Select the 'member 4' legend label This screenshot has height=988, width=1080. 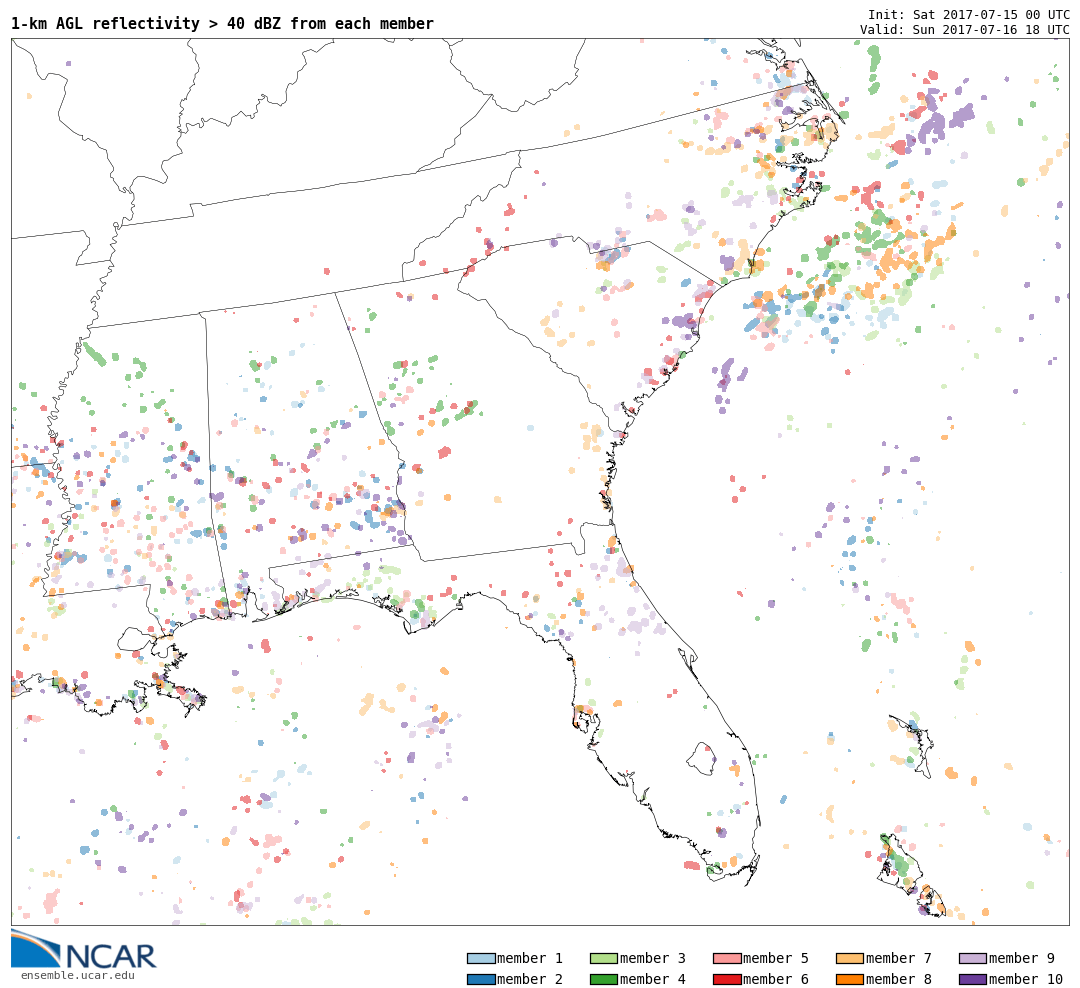coord(653,979)
